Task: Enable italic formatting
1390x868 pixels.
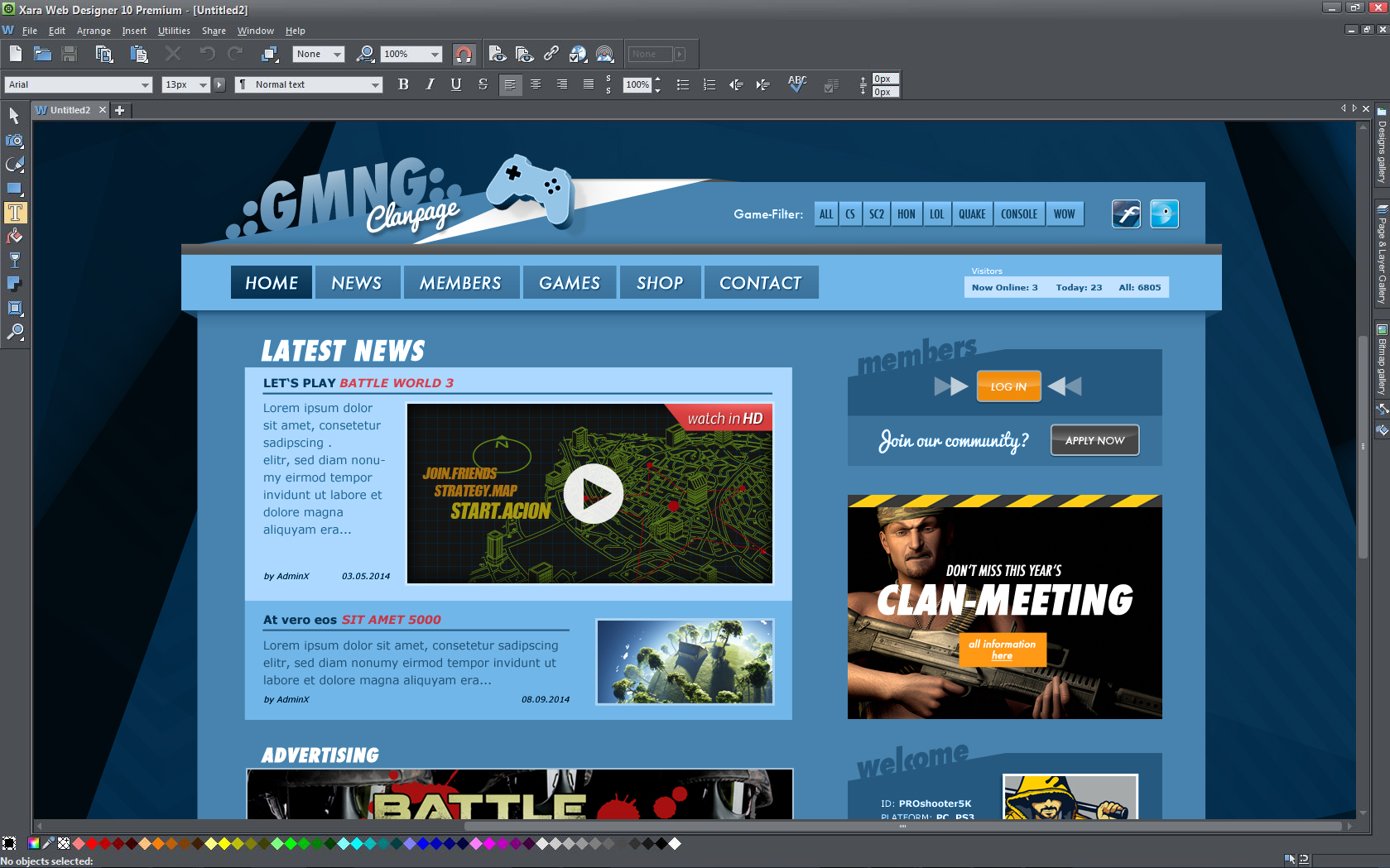Action: (430, 84)
